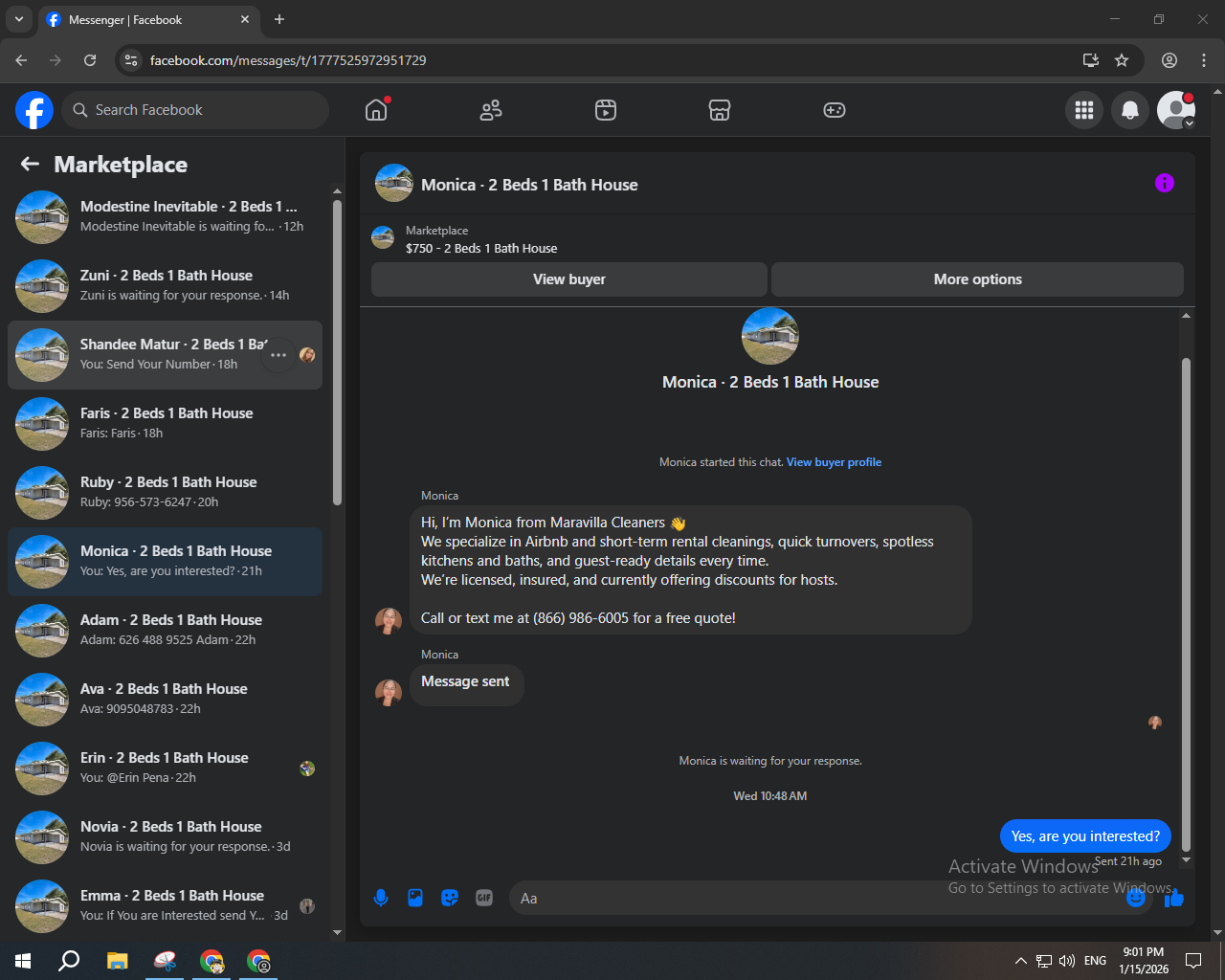
Task: Open the Marketplace storefront icon
Action: [x=720, y=110]
